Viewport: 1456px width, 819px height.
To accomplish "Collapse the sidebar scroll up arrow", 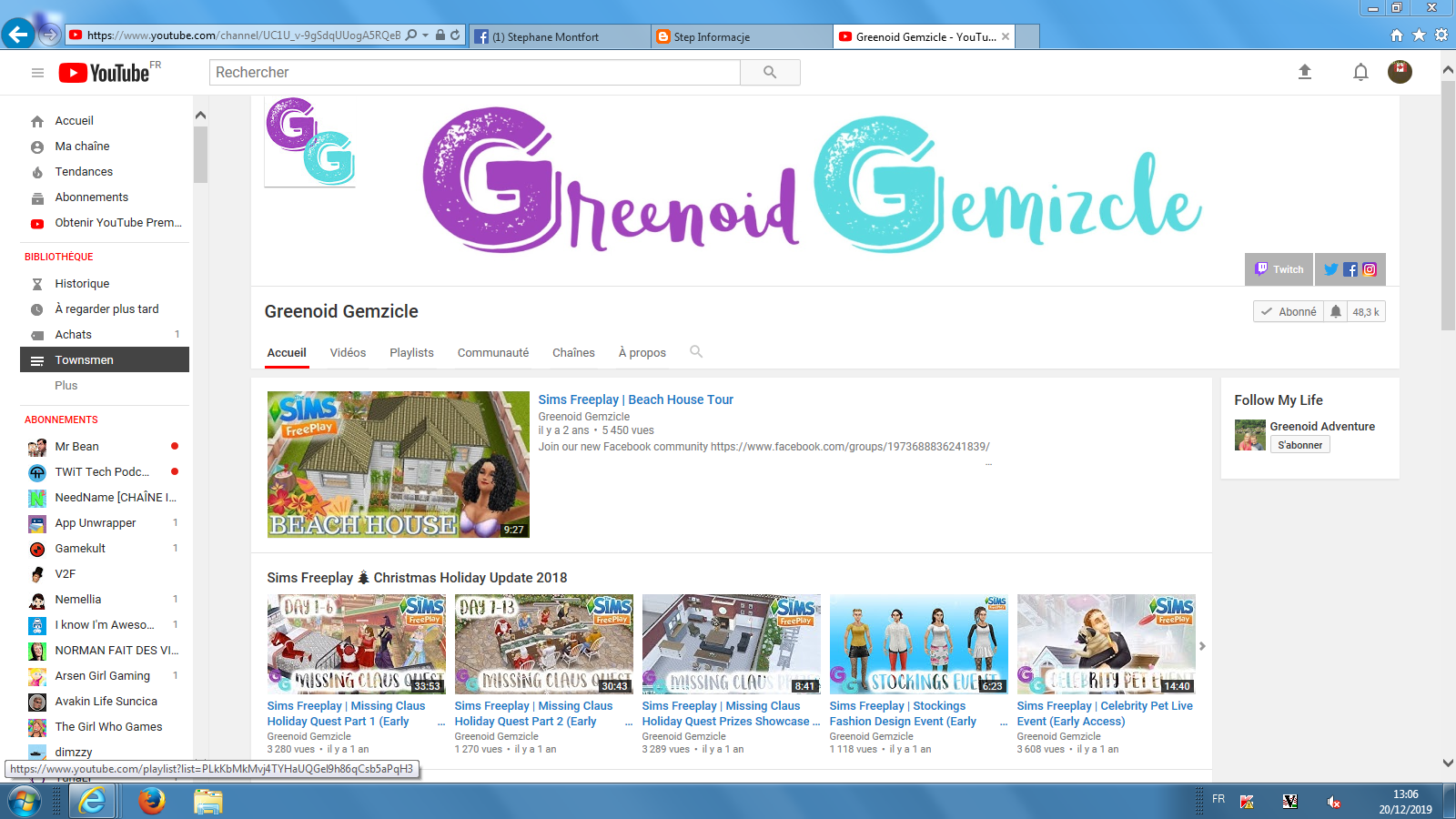I will 200,116.
